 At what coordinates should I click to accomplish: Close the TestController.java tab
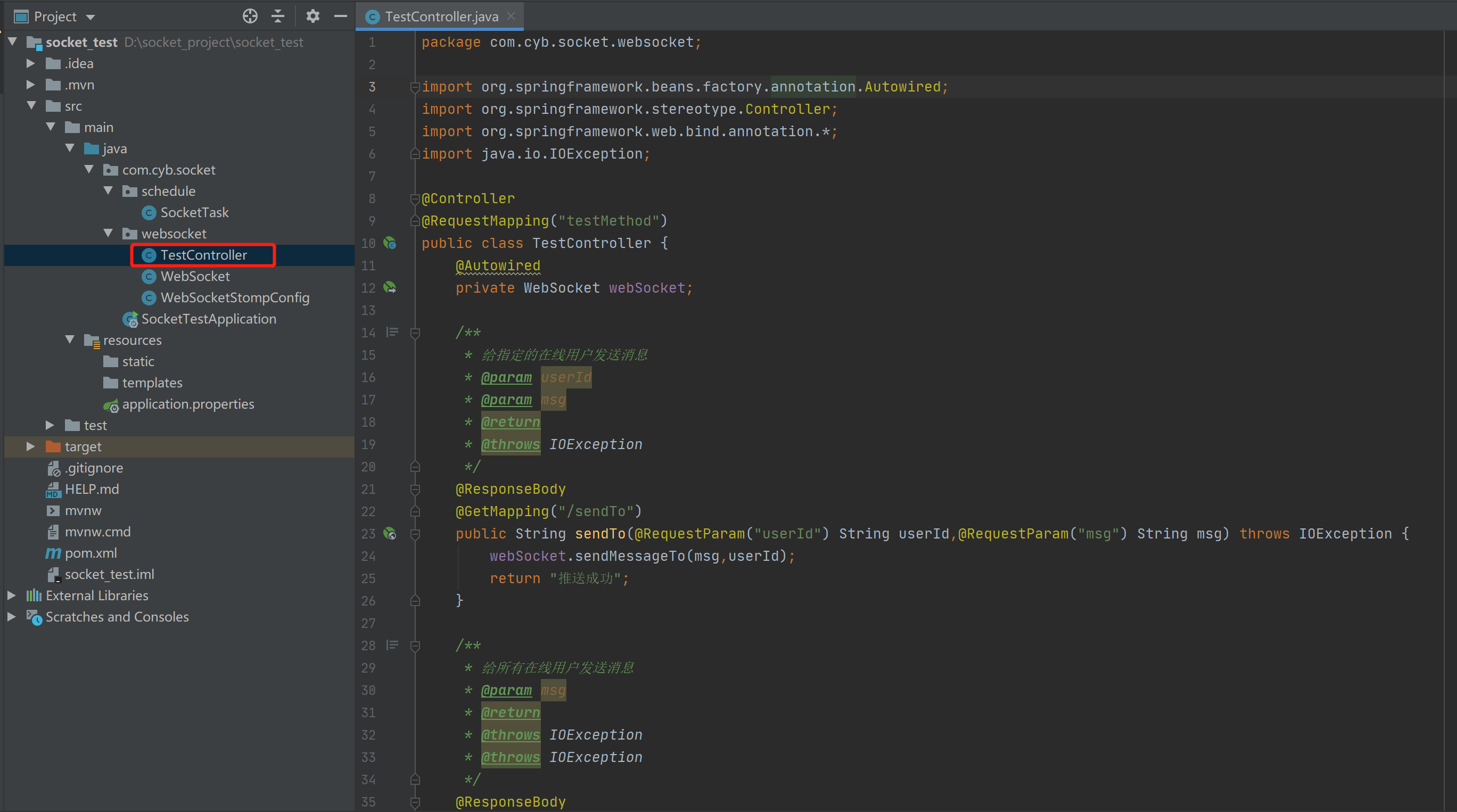[x=511, y=16]
